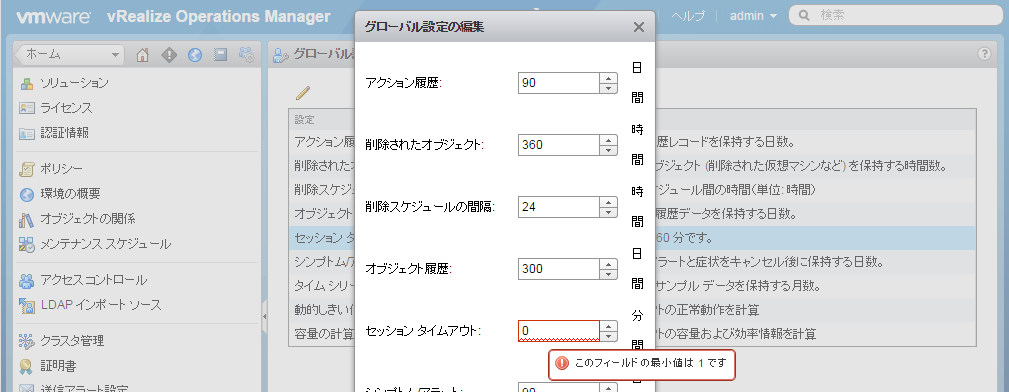1009x392 pixels.
Task: Select オブジェクトの関係 in the sidebar
Action: coord(88,219)
